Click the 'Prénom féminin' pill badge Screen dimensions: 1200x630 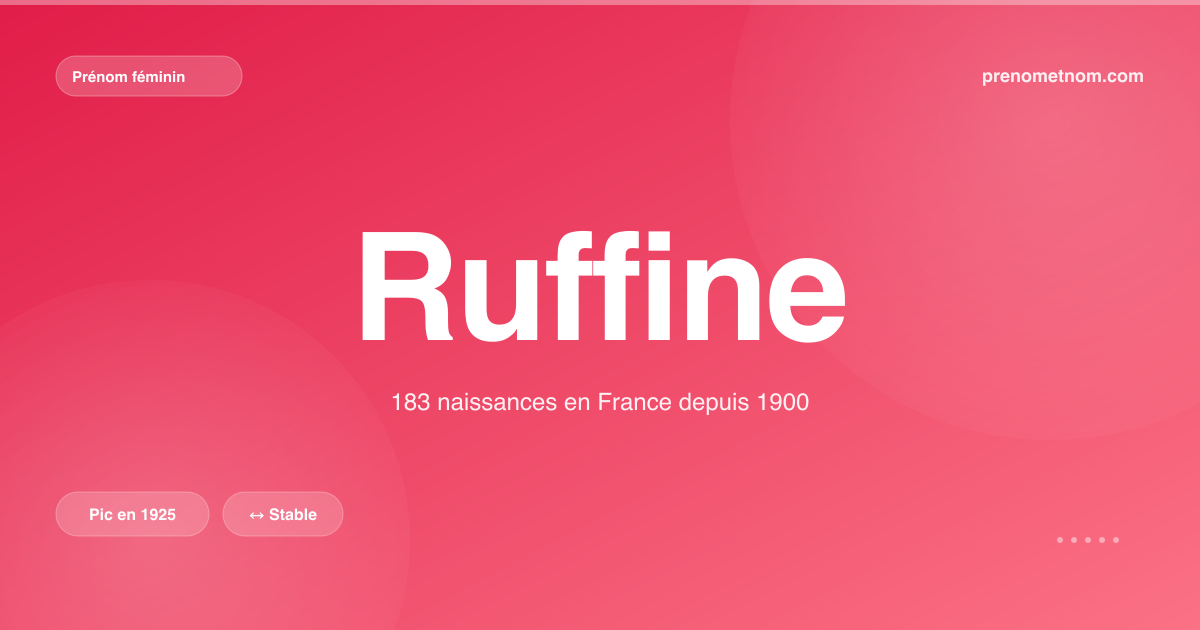149,76
